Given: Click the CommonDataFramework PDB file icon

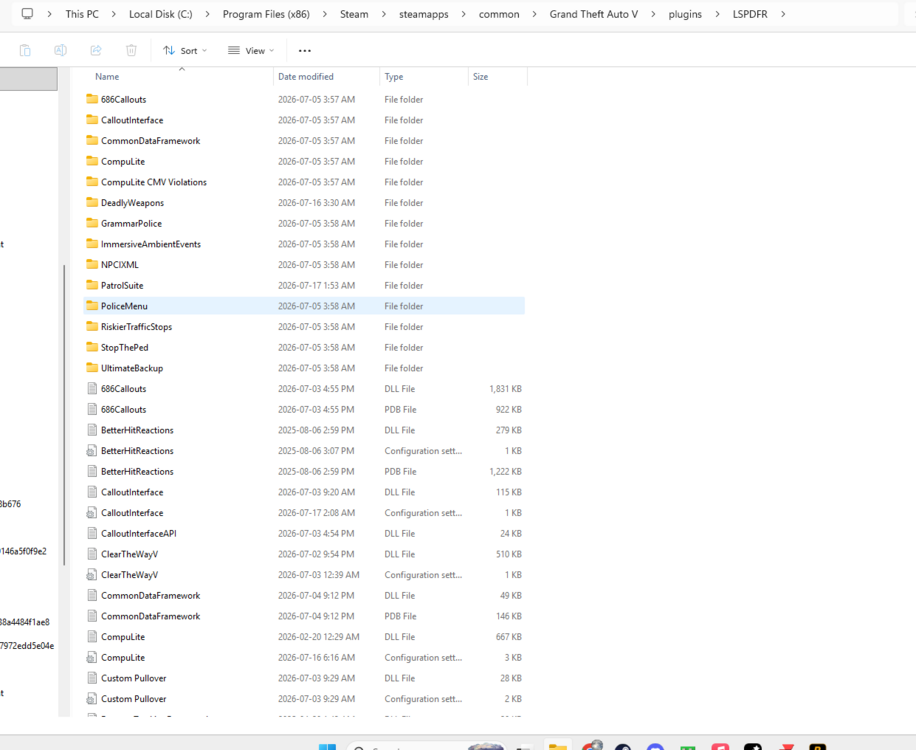Looking at the screenshot, I should point(92,616).
